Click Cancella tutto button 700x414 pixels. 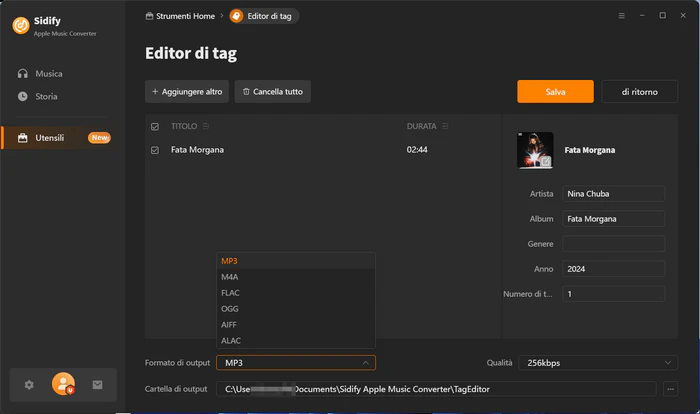pos(272,92)
